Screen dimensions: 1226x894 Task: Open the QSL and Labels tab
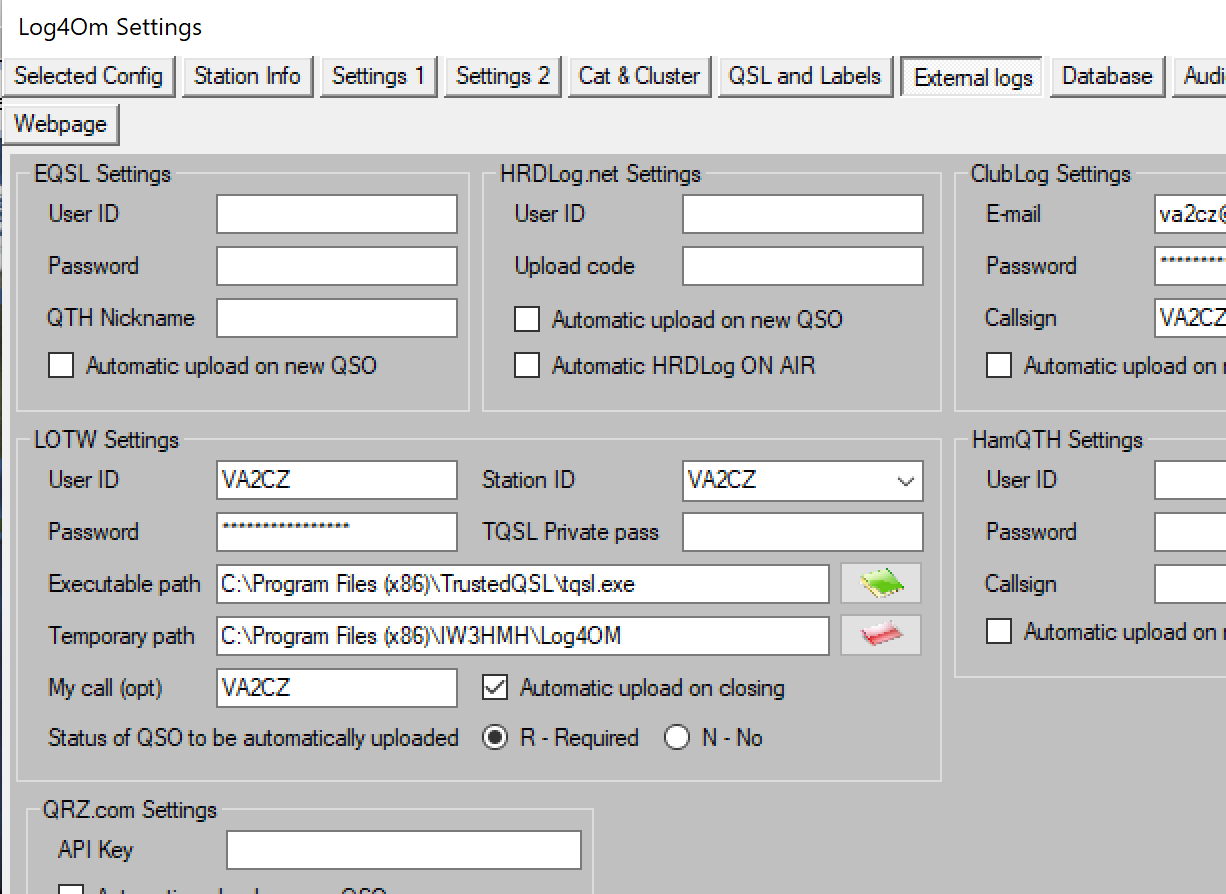805,76
